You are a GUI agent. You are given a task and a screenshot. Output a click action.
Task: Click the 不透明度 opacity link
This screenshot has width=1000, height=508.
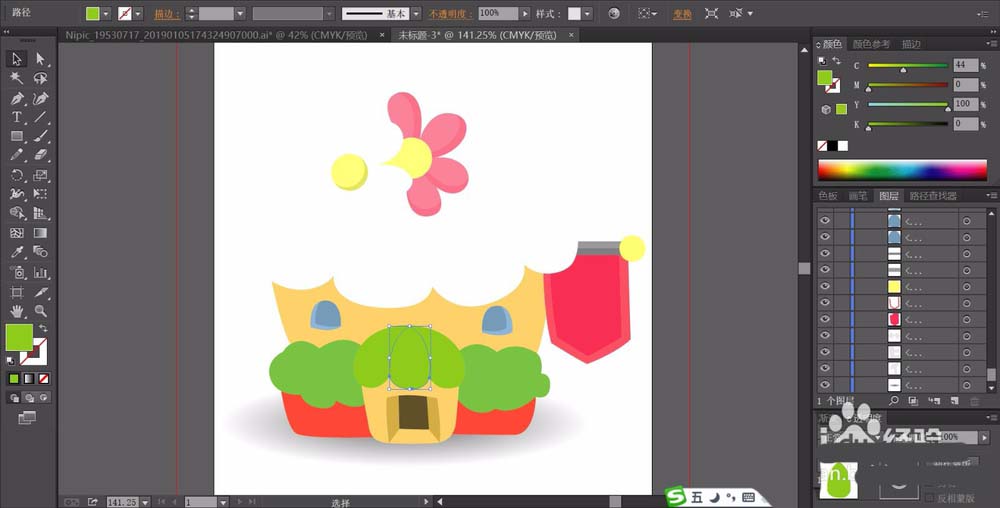(x=451, y=14)
